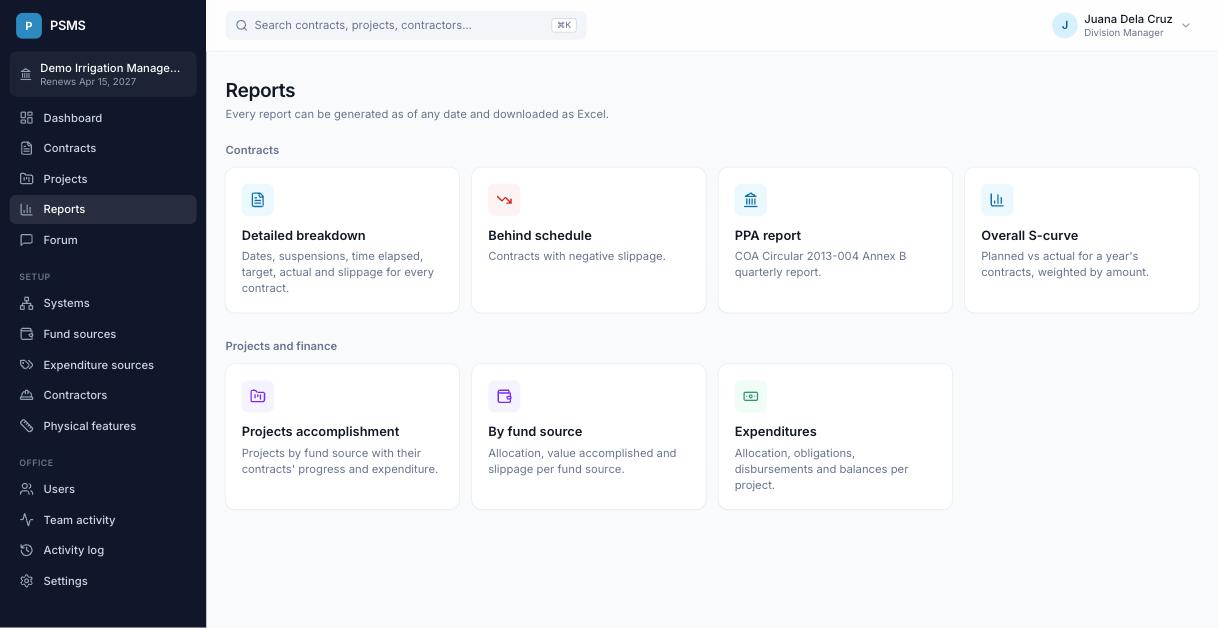This screenshot has height=628, width=1218.
Task: Click the Expenditures banknote icon
Action: [751, 396]
